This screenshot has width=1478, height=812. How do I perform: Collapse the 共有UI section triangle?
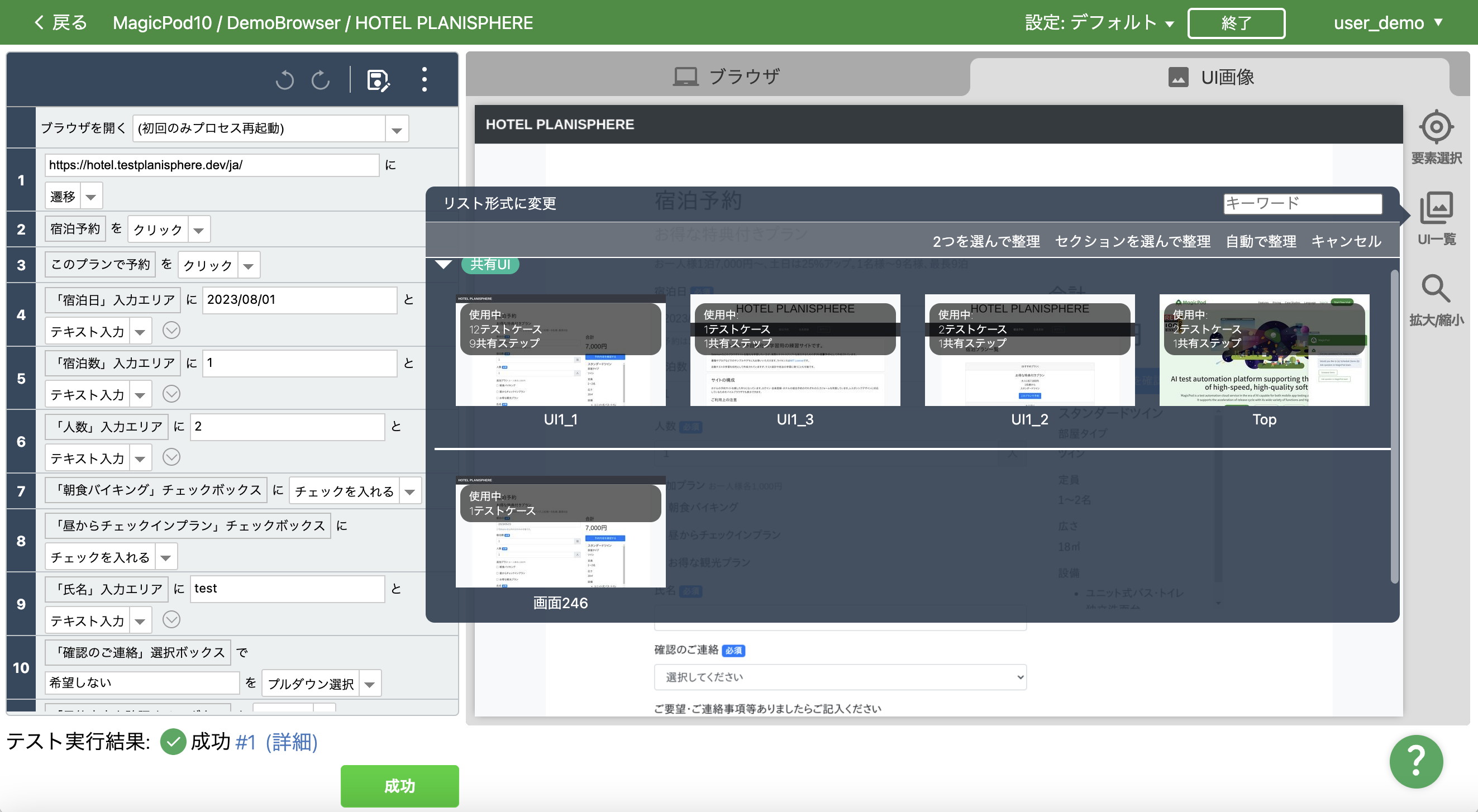(444, 264)
